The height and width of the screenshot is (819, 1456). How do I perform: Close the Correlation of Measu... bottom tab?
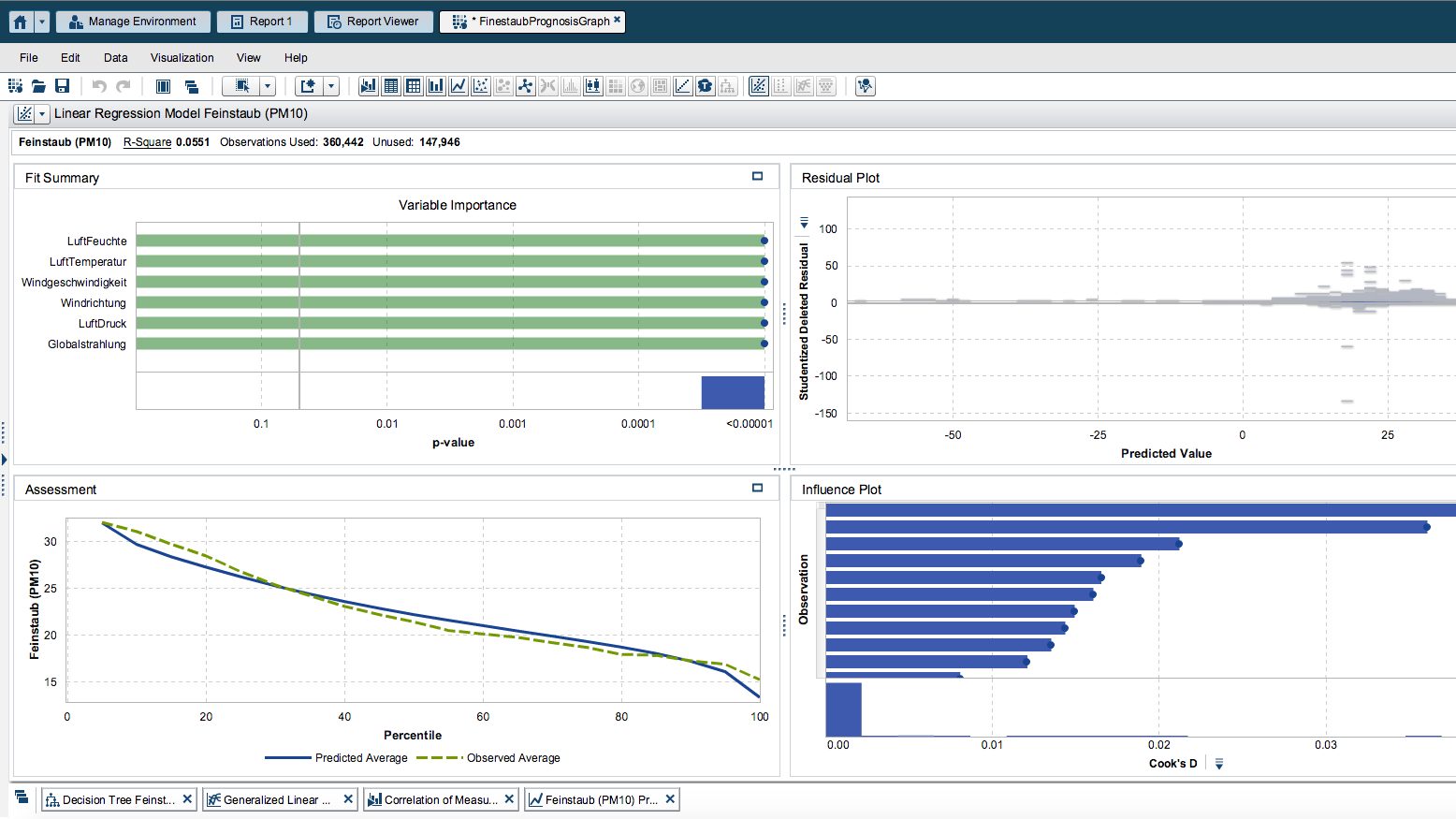tap(509, 799)
